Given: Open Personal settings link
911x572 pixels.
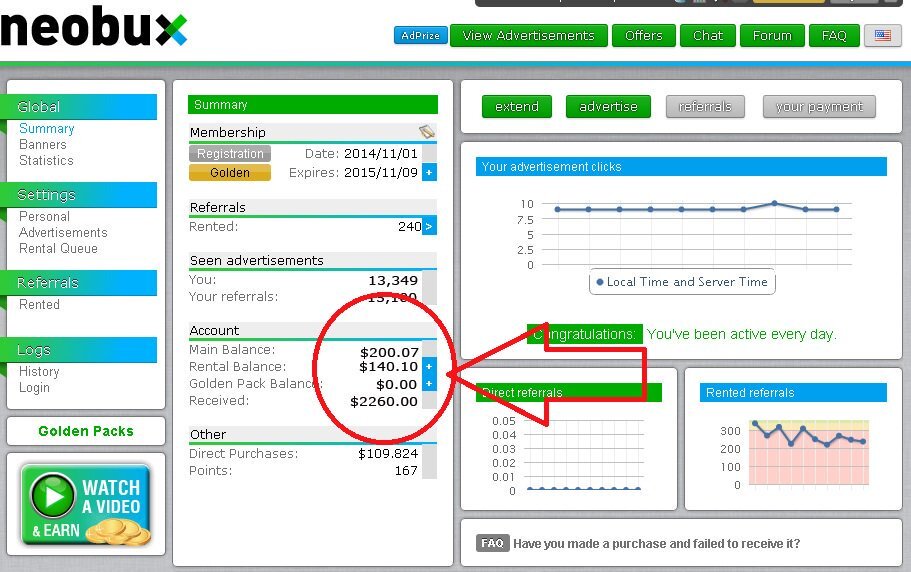Looking at the screenshot, I should [x=44, y=217].
